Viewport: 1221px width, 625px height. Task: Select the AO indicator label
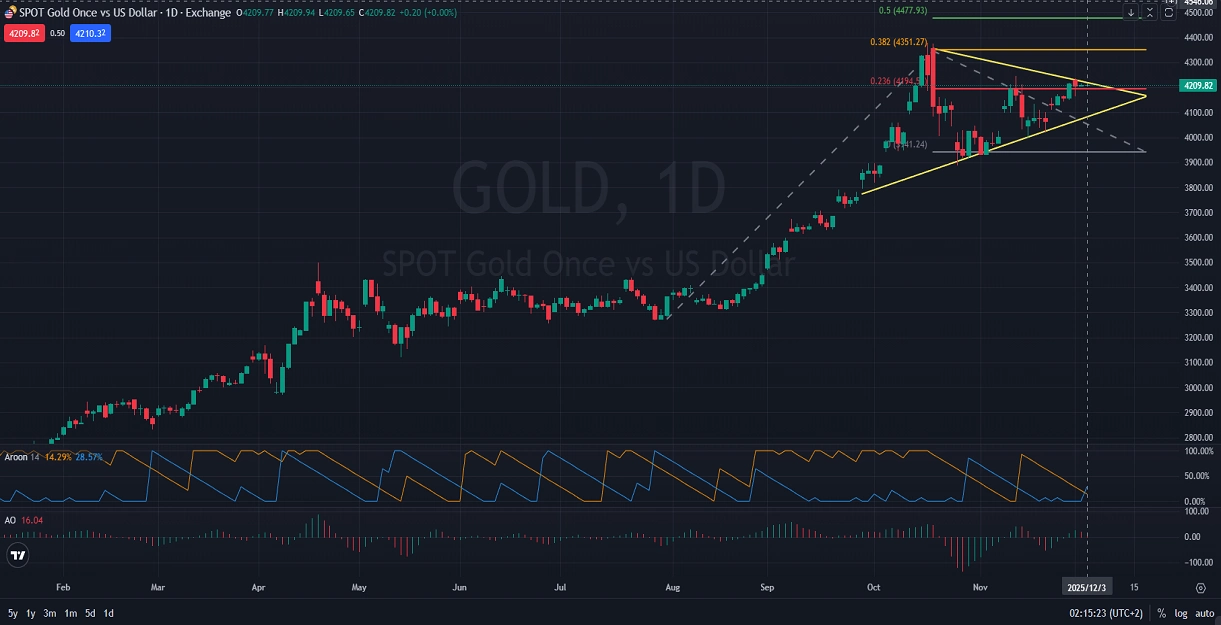(11, 520)
